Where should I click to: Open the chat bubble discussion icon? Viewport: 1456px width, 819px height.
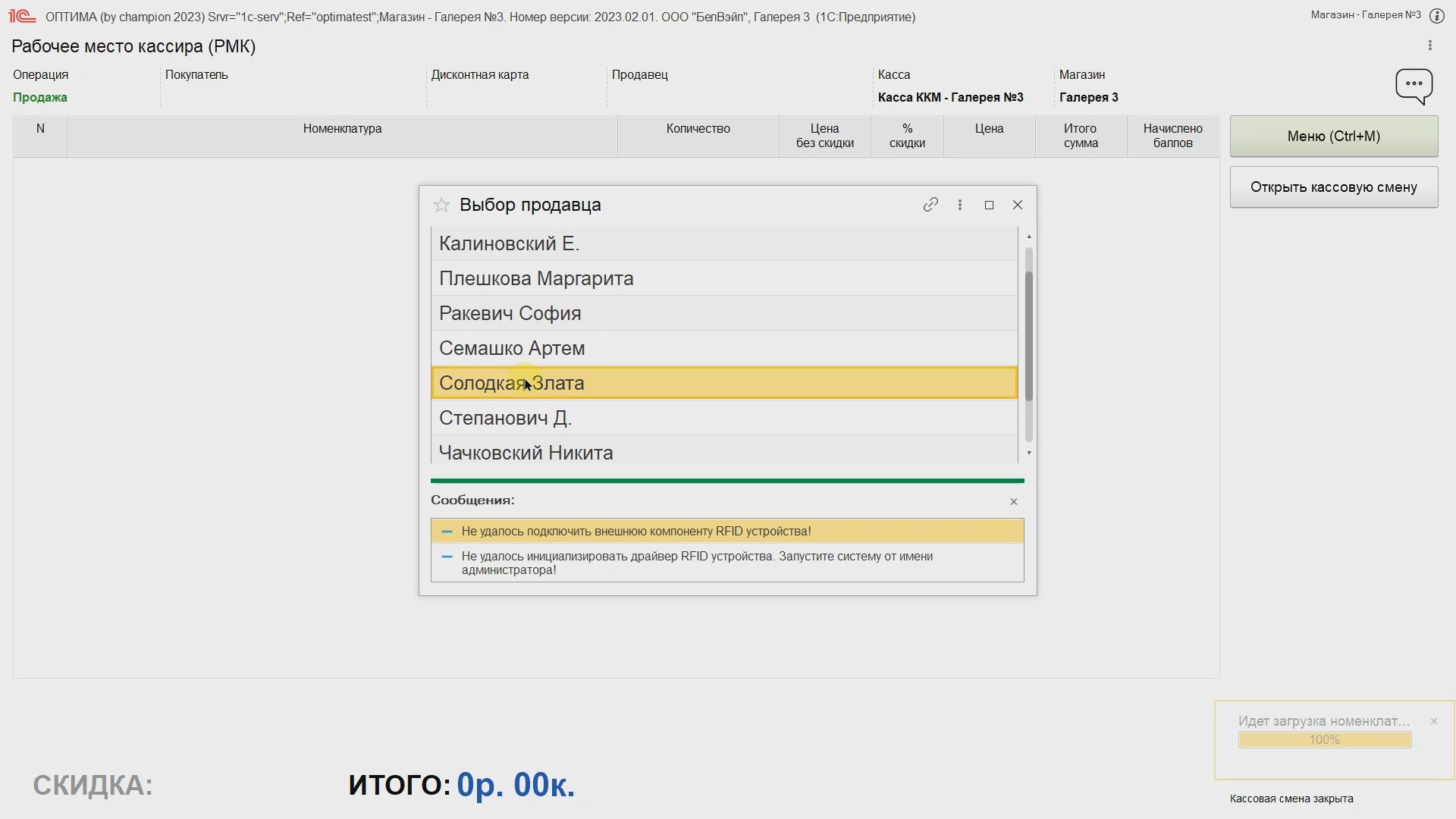click(1414, 86)
